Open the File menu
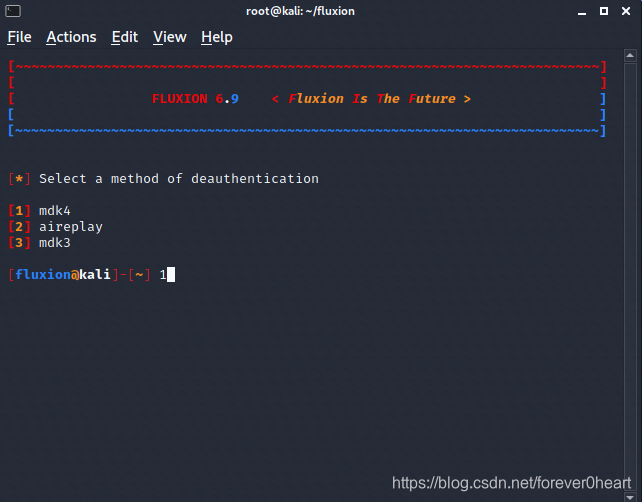Screen dimensions: 642x502 19,37
